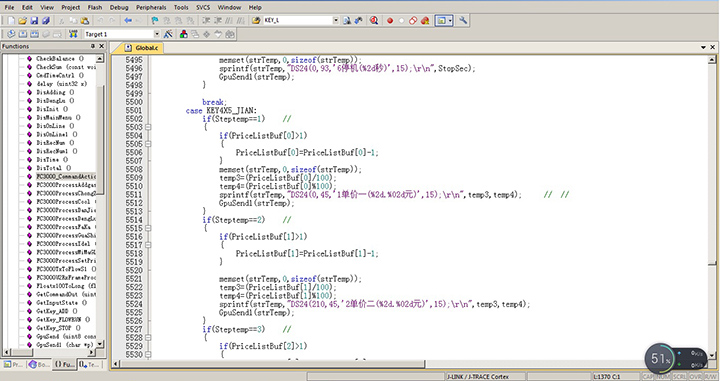The width and height of the screenshot is (720, 381).
Task: Open Options for Target wand icon
Action: (x=168, y=34)
